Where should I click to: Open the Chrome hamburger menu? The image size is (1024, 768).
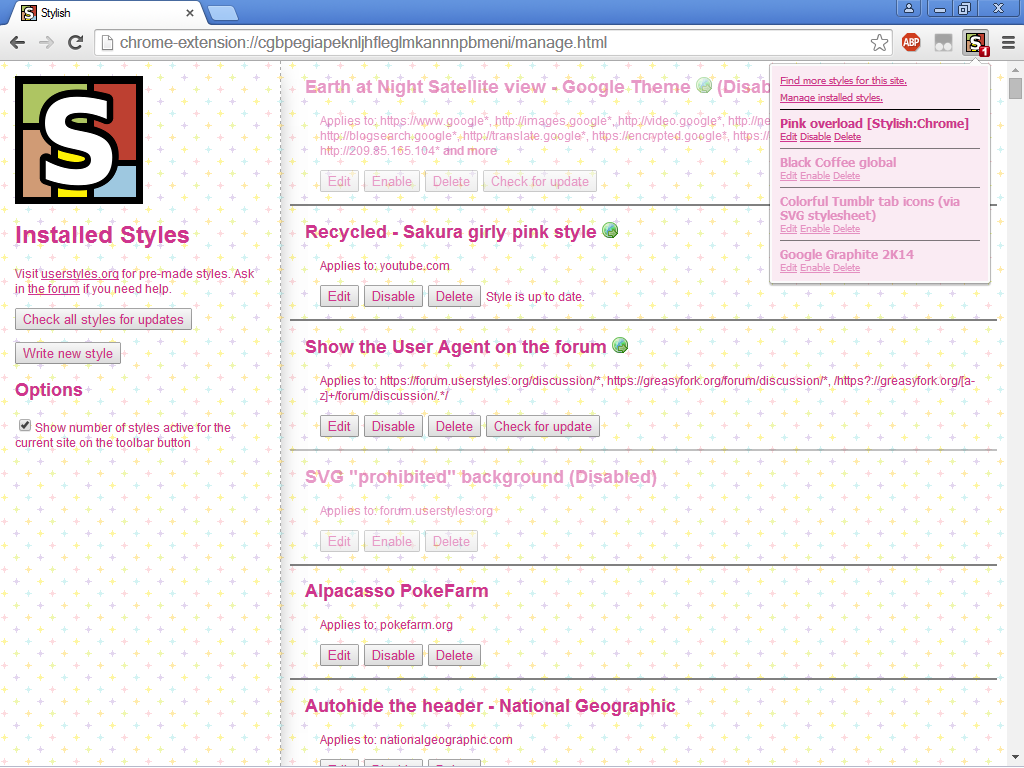(x=1008, y=43)
